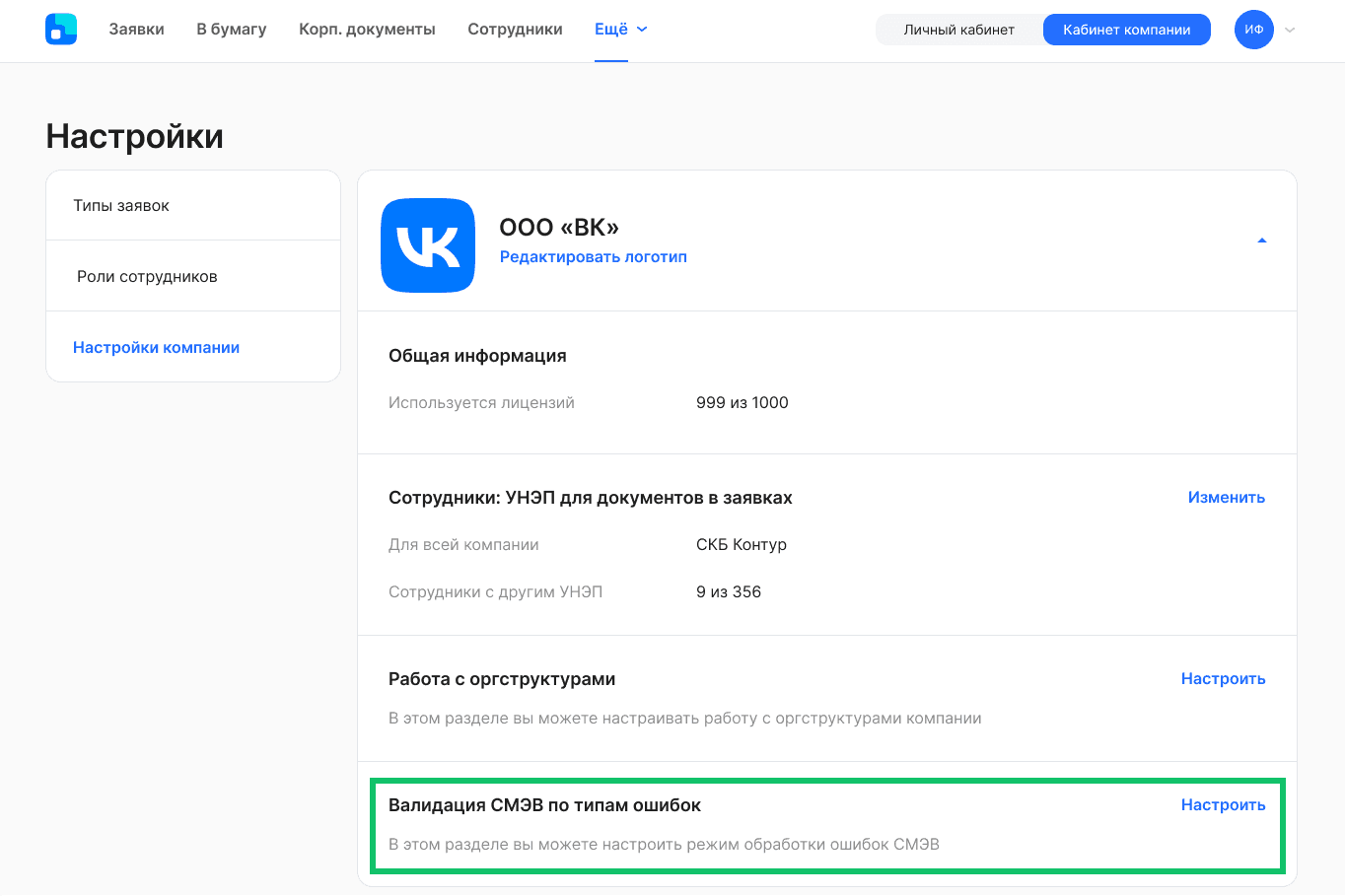Click Настроить for Валидация СМЭВ
The width and height of the screenshot is (1345, 896).
(x=1224, y=805)
